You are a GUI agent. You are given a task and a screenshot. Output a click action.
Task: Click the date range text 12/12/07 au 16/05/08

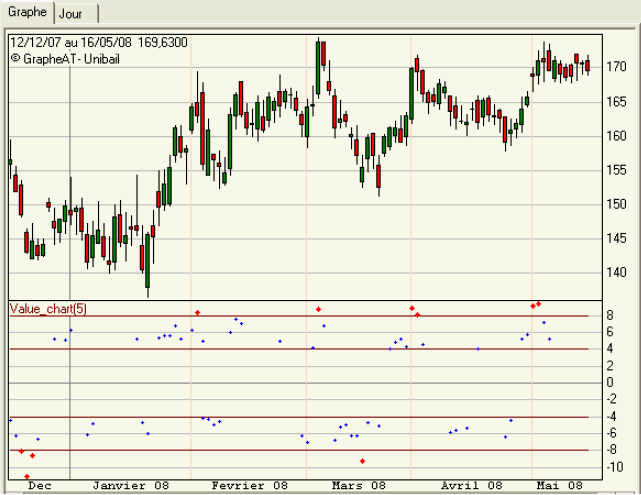tap(71, 43)
